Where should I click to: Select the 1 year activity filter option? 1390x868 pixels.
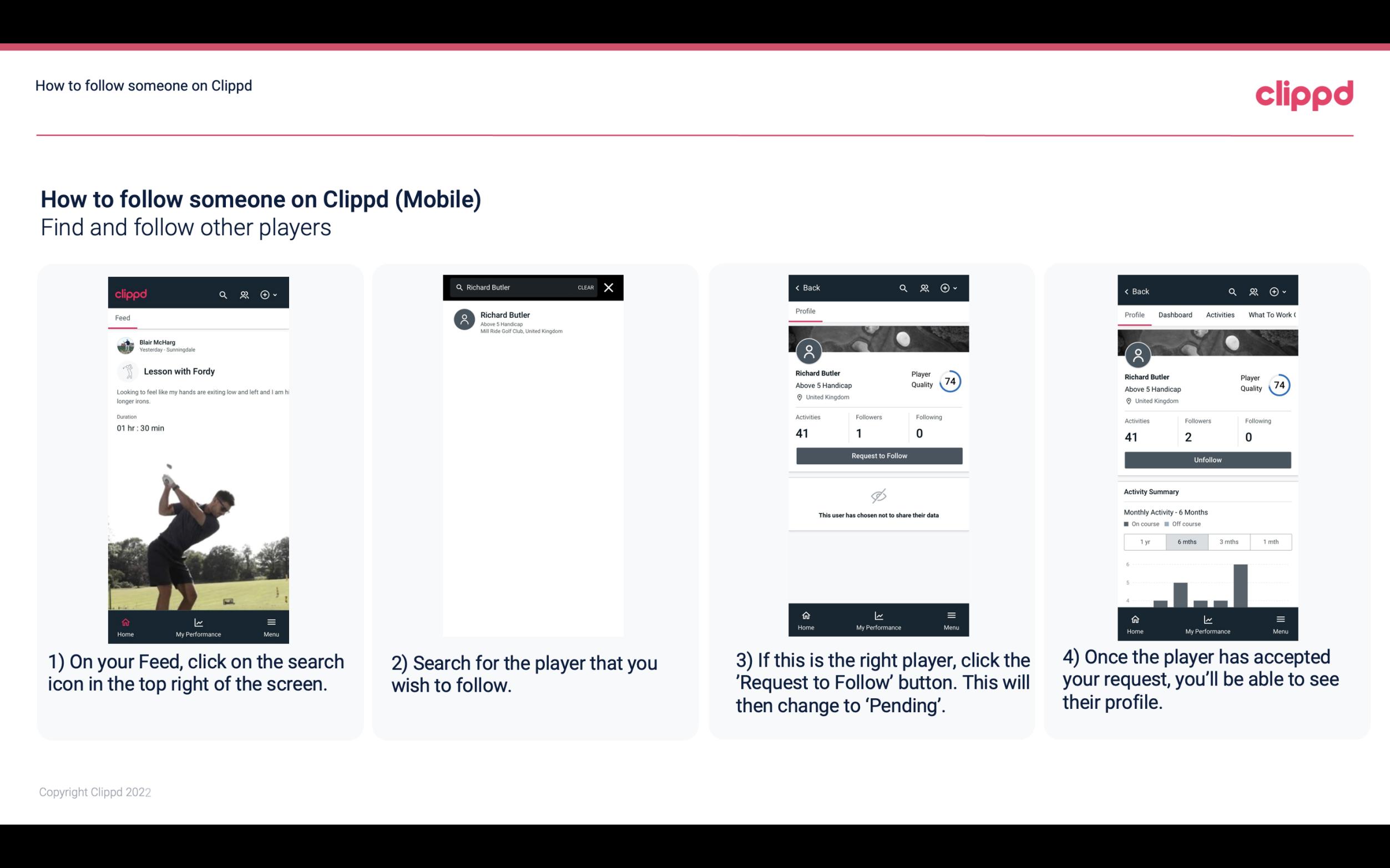click(x=1144, y=541)
